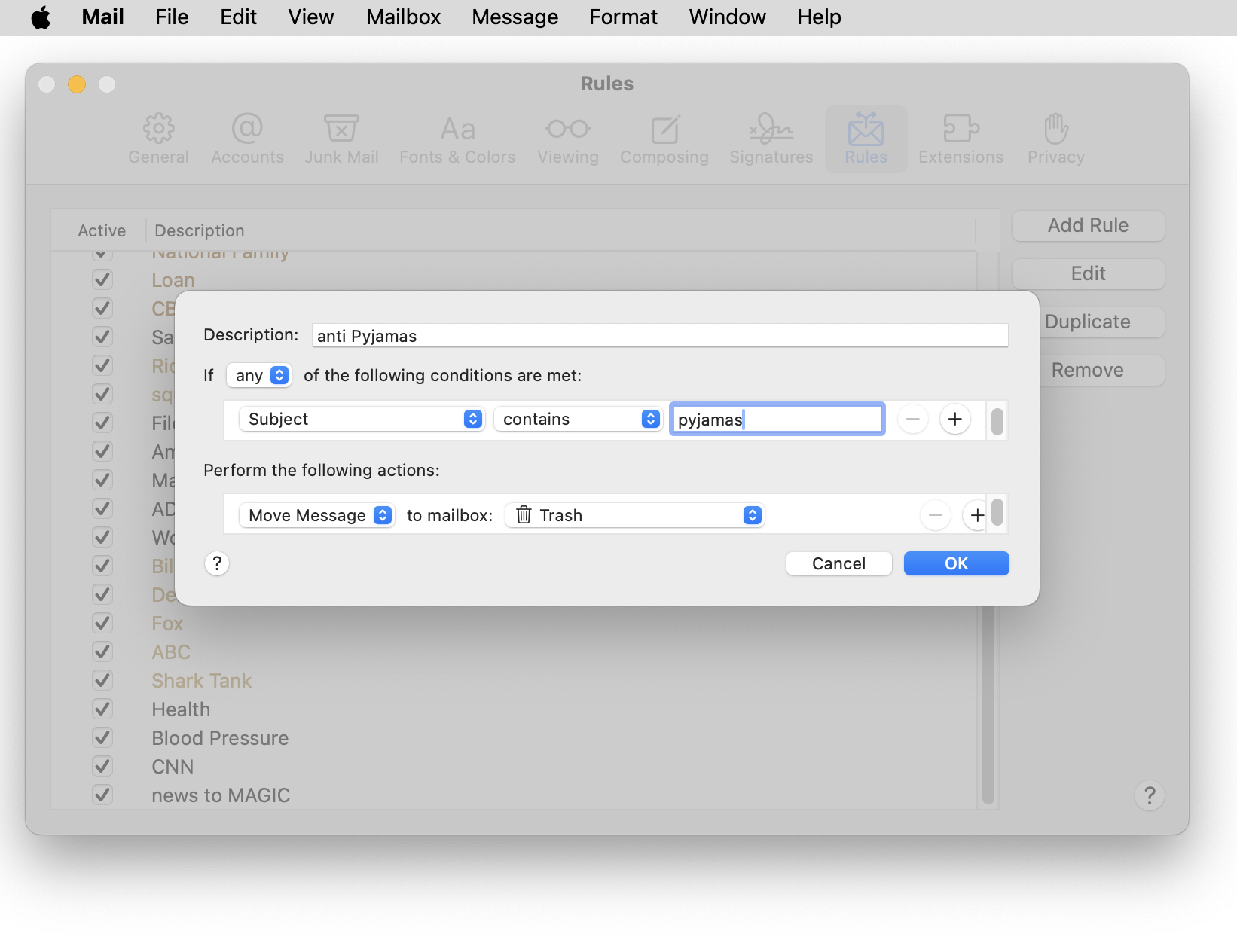Open the File menu
This screenshot has height=952, width=1237.
click(172, 17)
